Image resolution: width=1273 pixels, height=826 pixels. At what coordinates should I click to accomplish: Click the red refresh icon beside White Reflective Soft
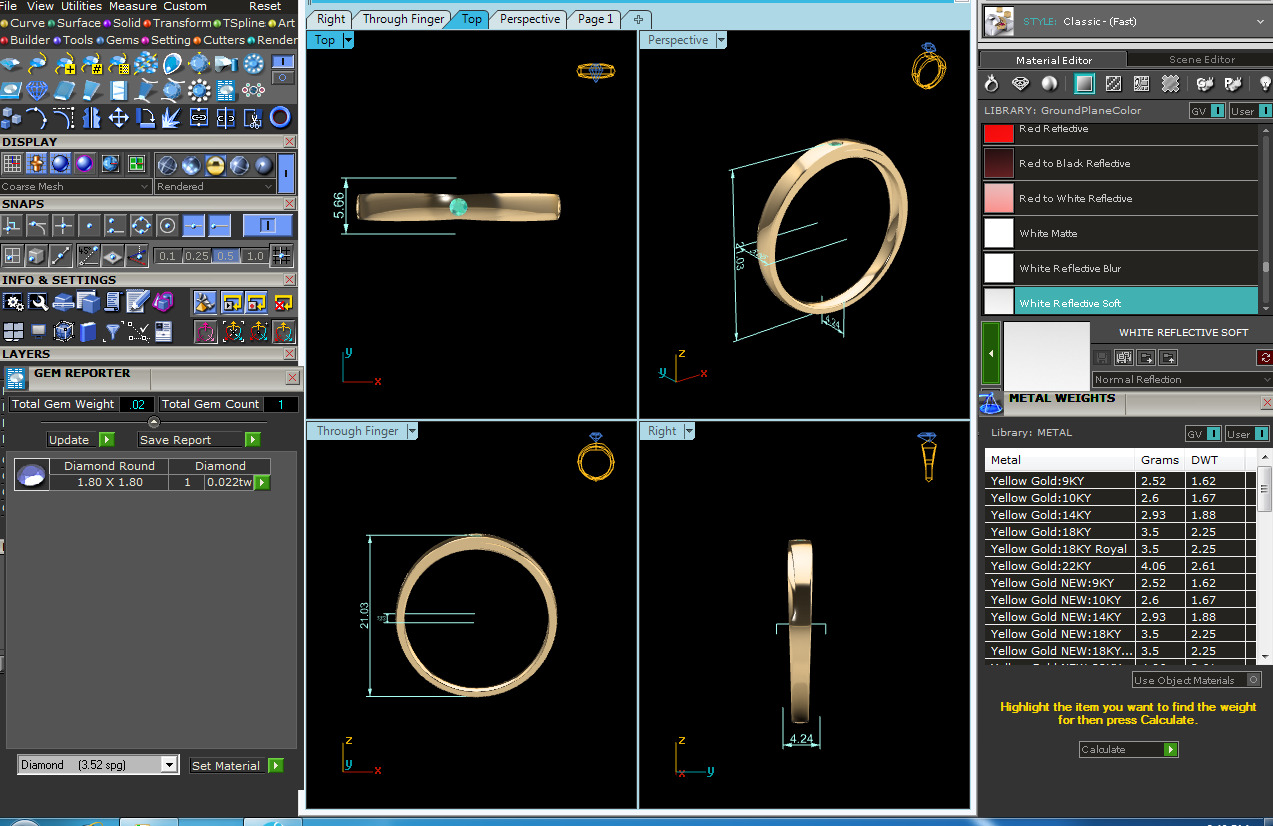pos(1265,357)
